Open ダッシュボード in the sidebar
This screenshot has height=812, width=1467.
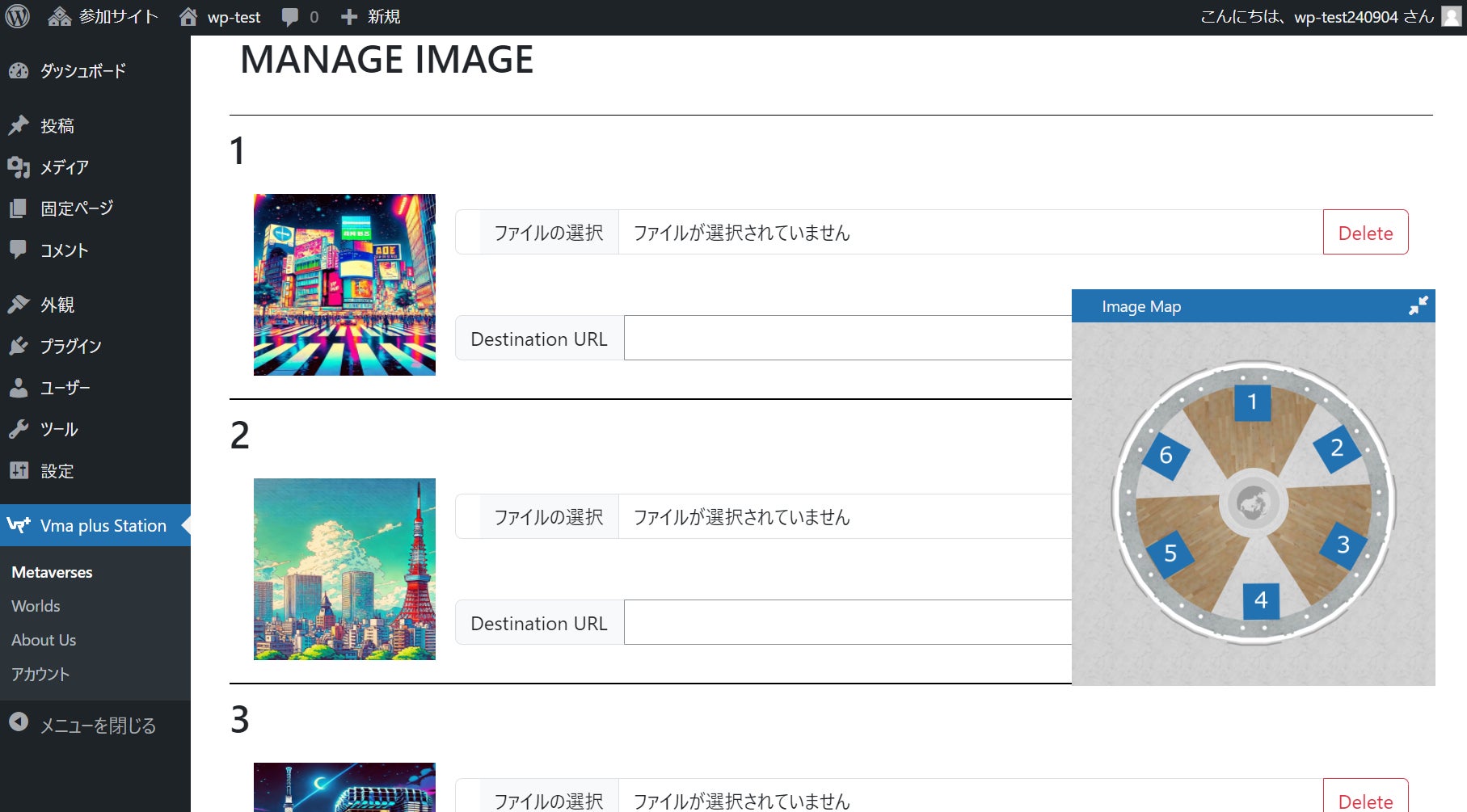pos(95,71)
